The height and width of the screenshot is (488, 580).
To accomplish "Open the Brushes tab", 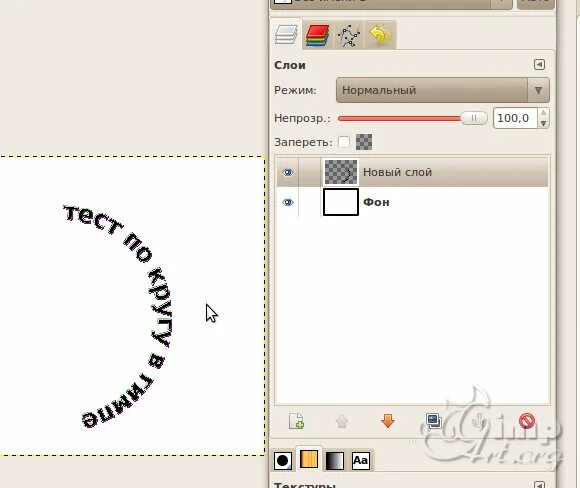I will tap(283, 460).
